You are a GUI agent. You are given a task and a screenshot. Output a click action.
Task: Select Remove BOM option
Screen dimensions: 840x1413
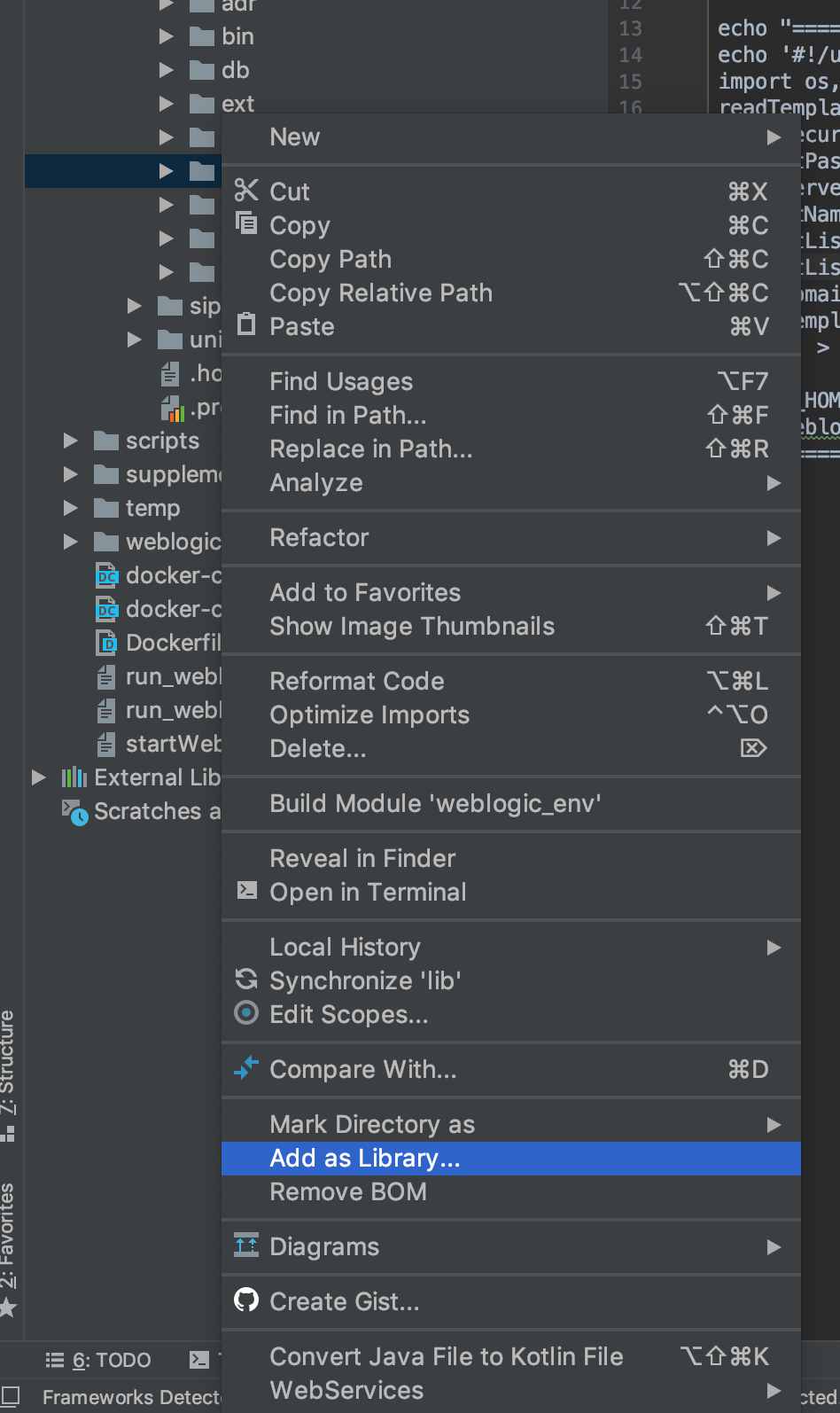[348, 1192]
